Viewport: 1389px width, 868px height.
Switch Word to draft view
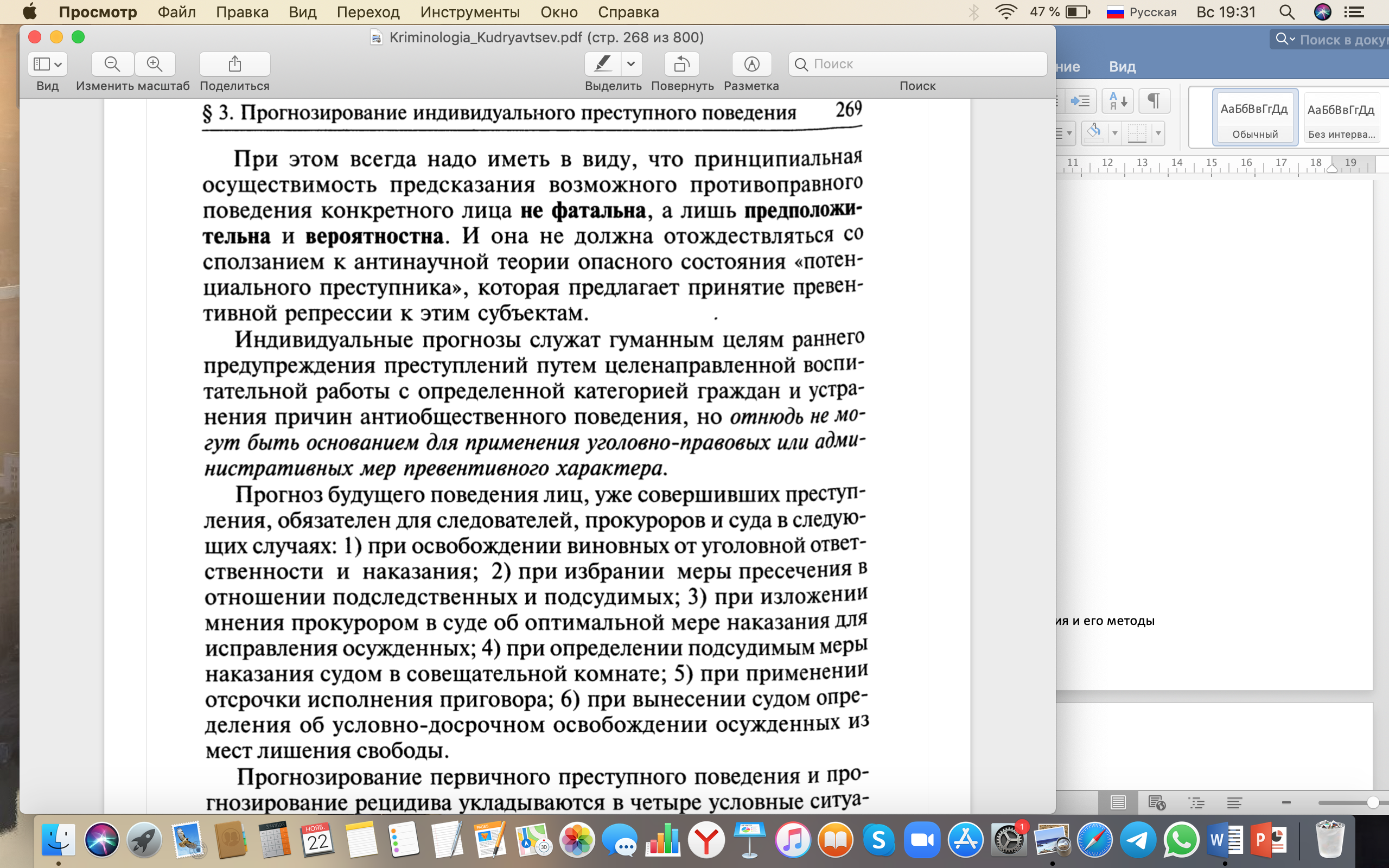click(1234, 802)
